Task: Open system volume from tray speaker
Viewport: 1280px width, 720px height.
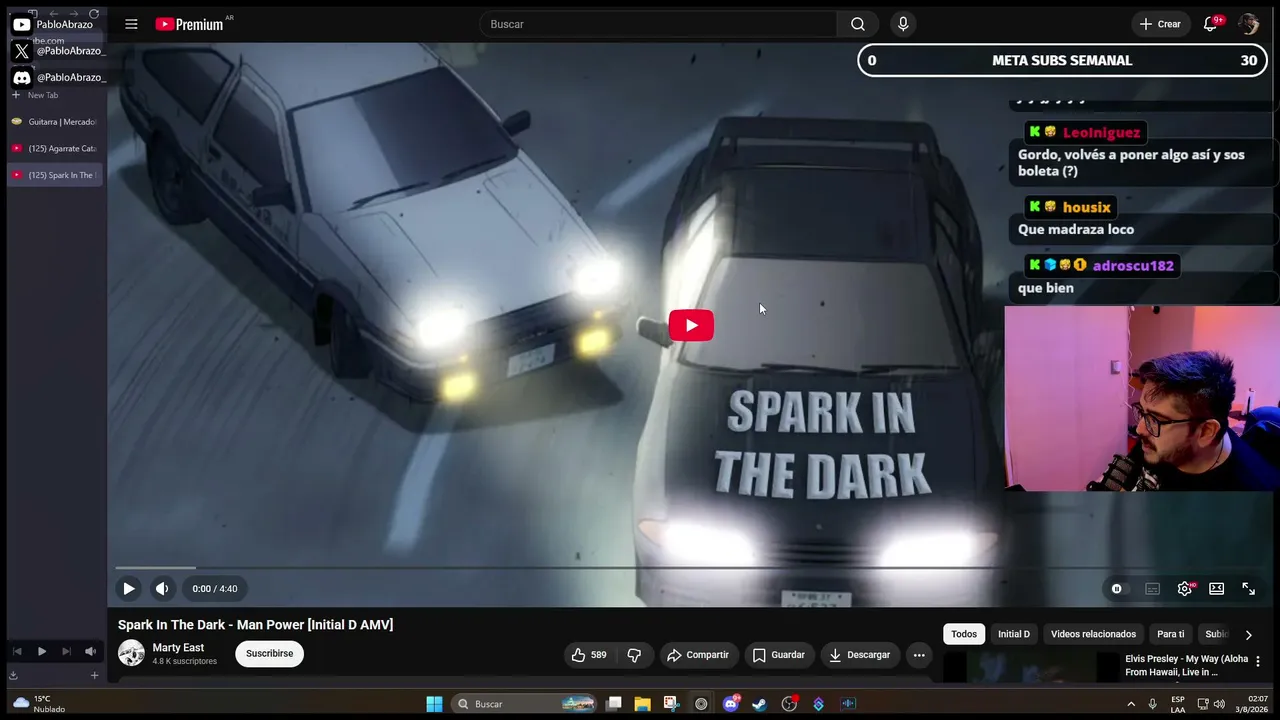Action: [1219, 704]
